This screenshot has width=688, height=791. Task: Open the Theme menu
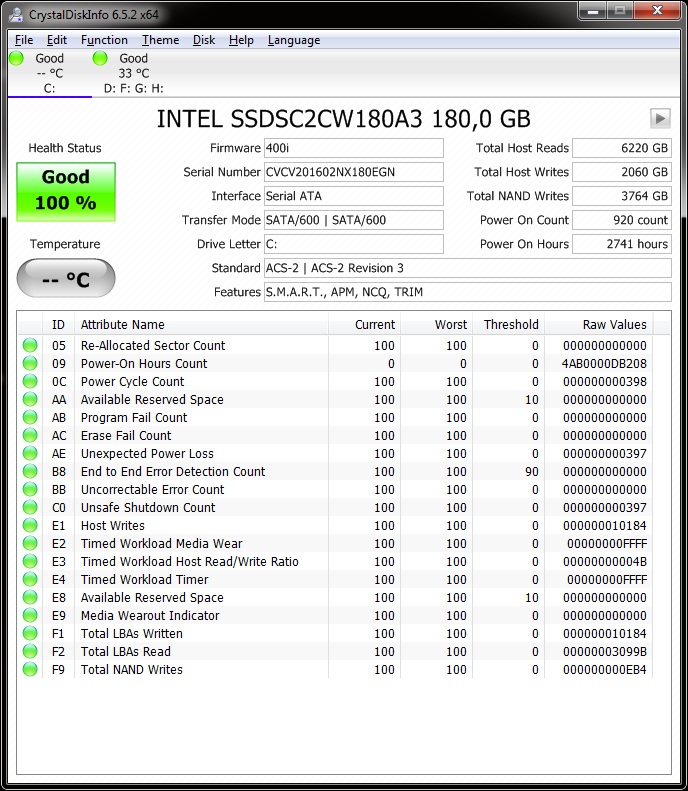(160, 40)
